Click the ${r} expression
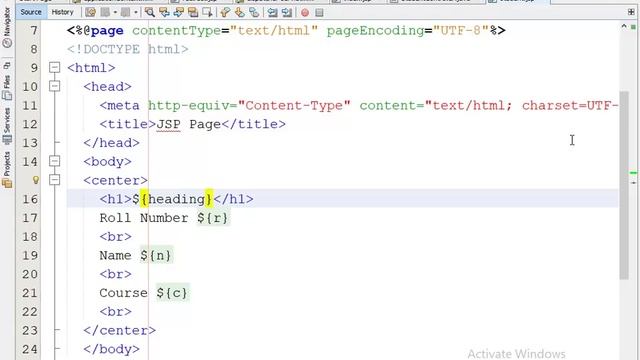Viewport: 640px width, 360px height. tap(213, 218)
